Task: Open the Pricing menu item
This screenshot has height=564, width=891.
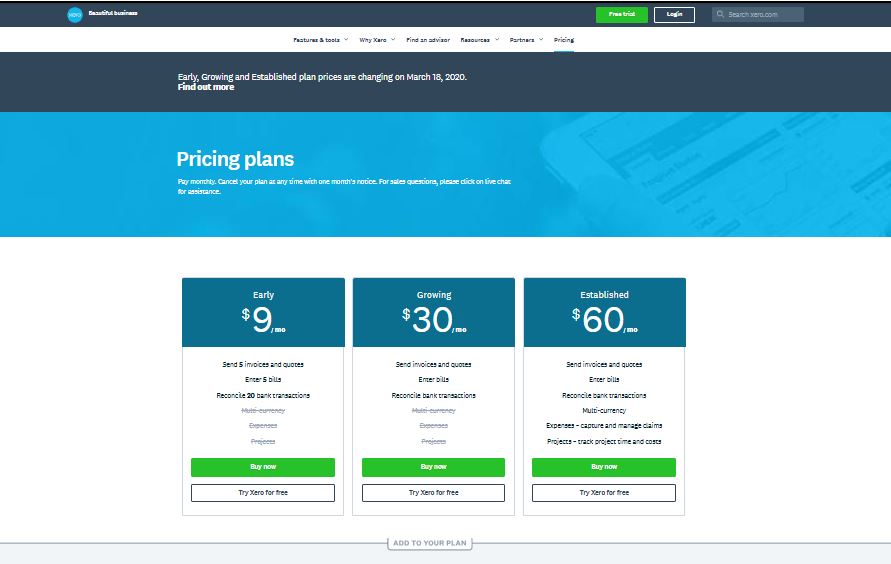Action: (x=564, y=40)
